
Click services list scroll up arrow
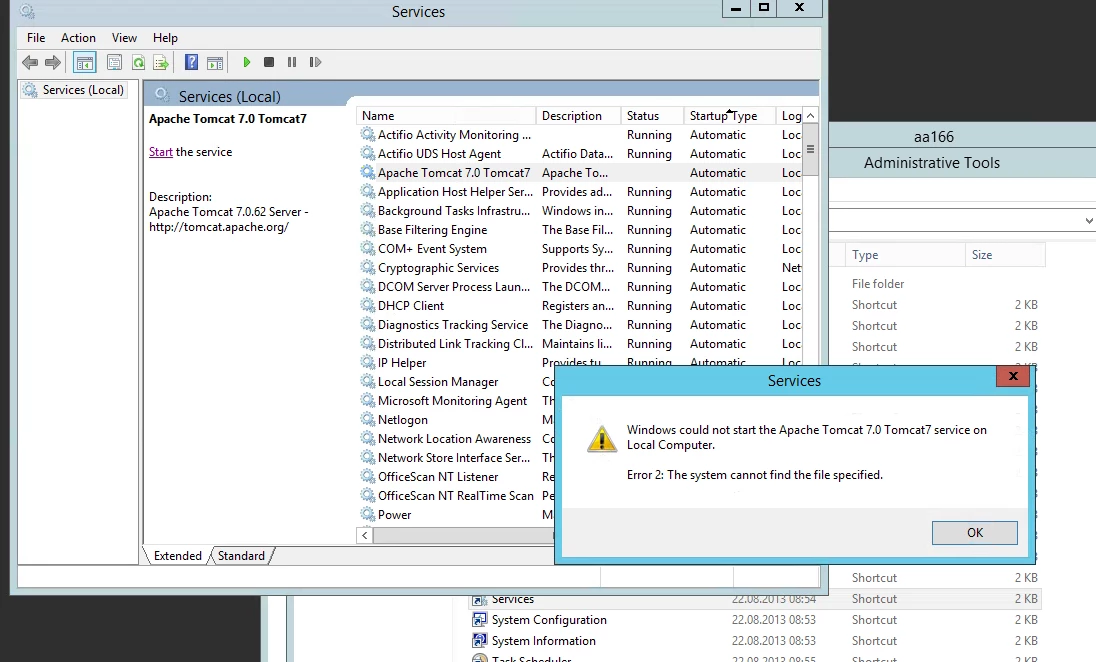(x=810, y=115)
